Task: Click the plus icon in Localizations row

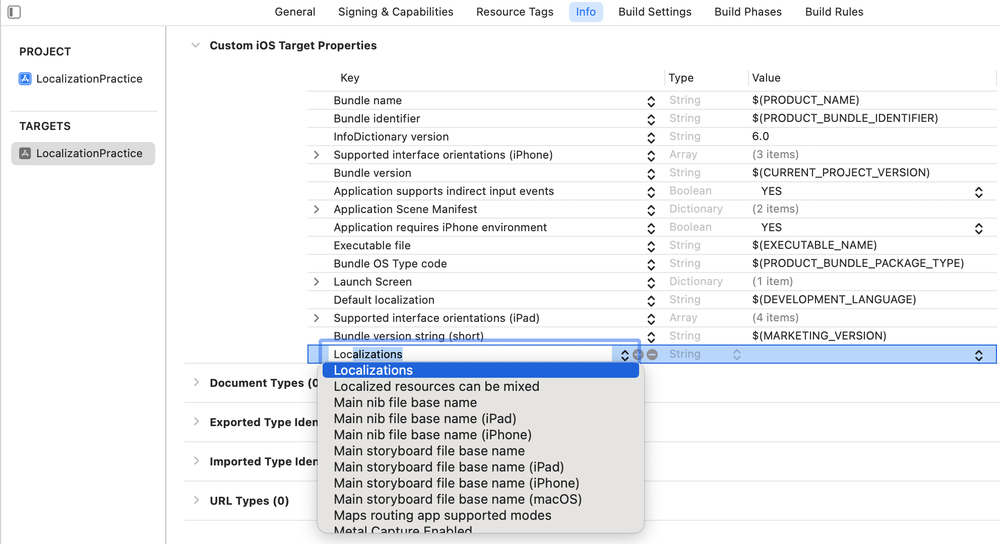Action: click(x=638, y=355)
